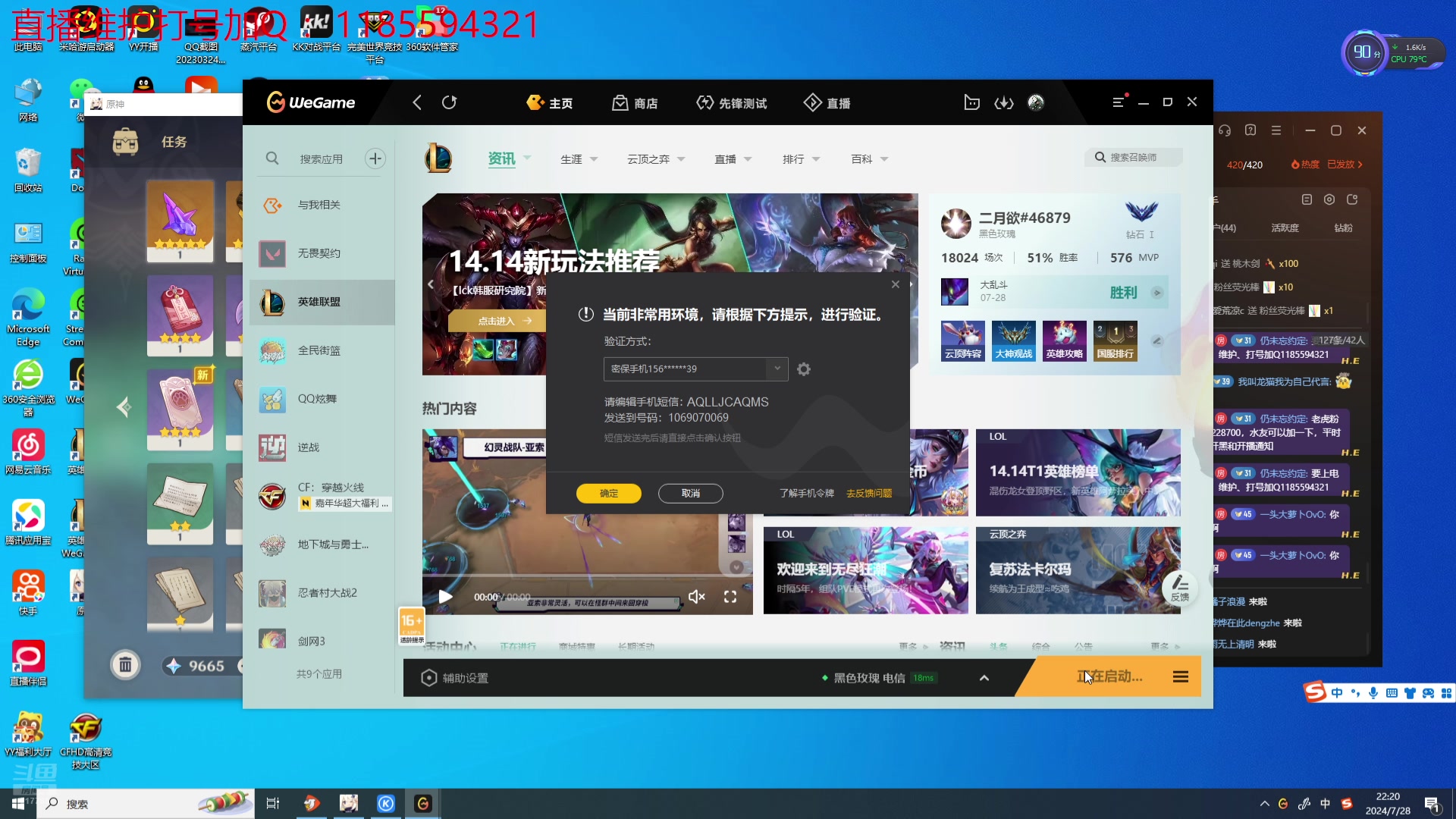Screen dimensions: 1456x819
Task: Open 欢迎来到无尽狂潮 article card
Action: pos(866,570)
